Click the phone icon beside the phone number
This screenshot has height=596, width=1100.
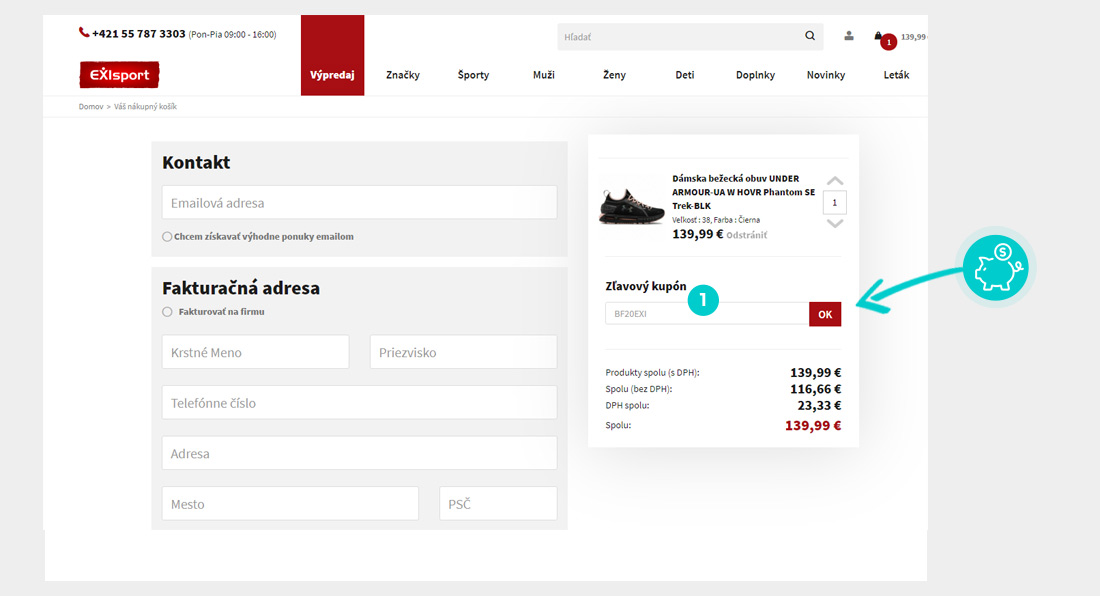click(x=84, y=32)
